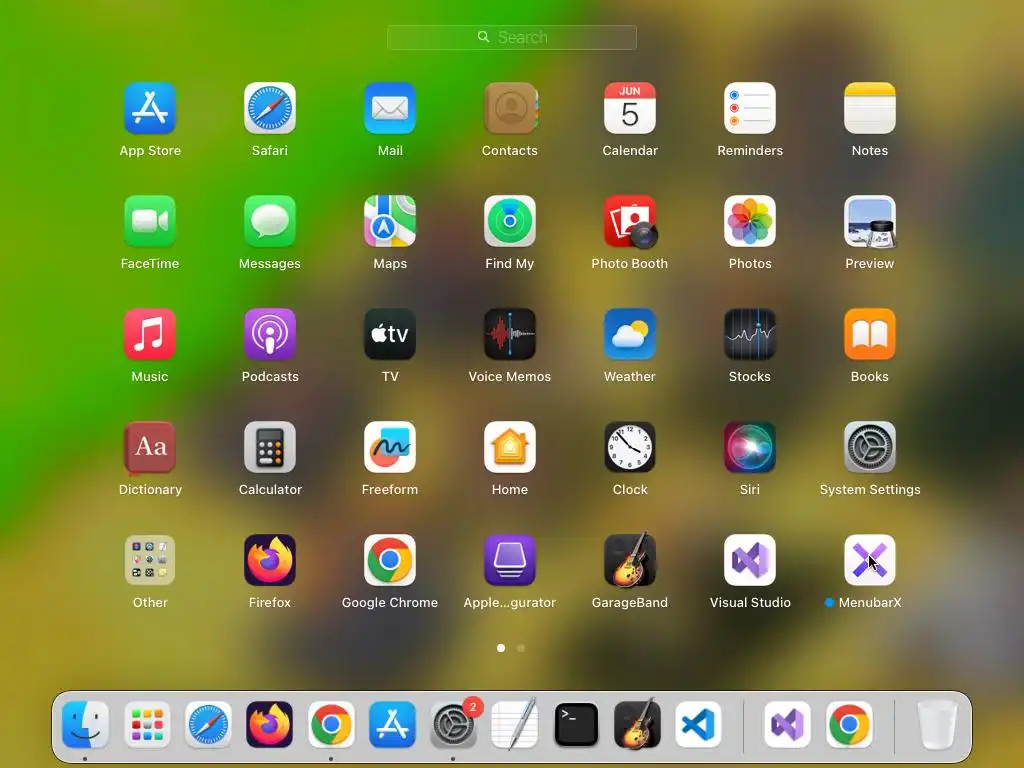Open the first Chrome icon in the Dock
Image resolution: width=1024 pixels, height=768 pixels.
pos(331,724)
